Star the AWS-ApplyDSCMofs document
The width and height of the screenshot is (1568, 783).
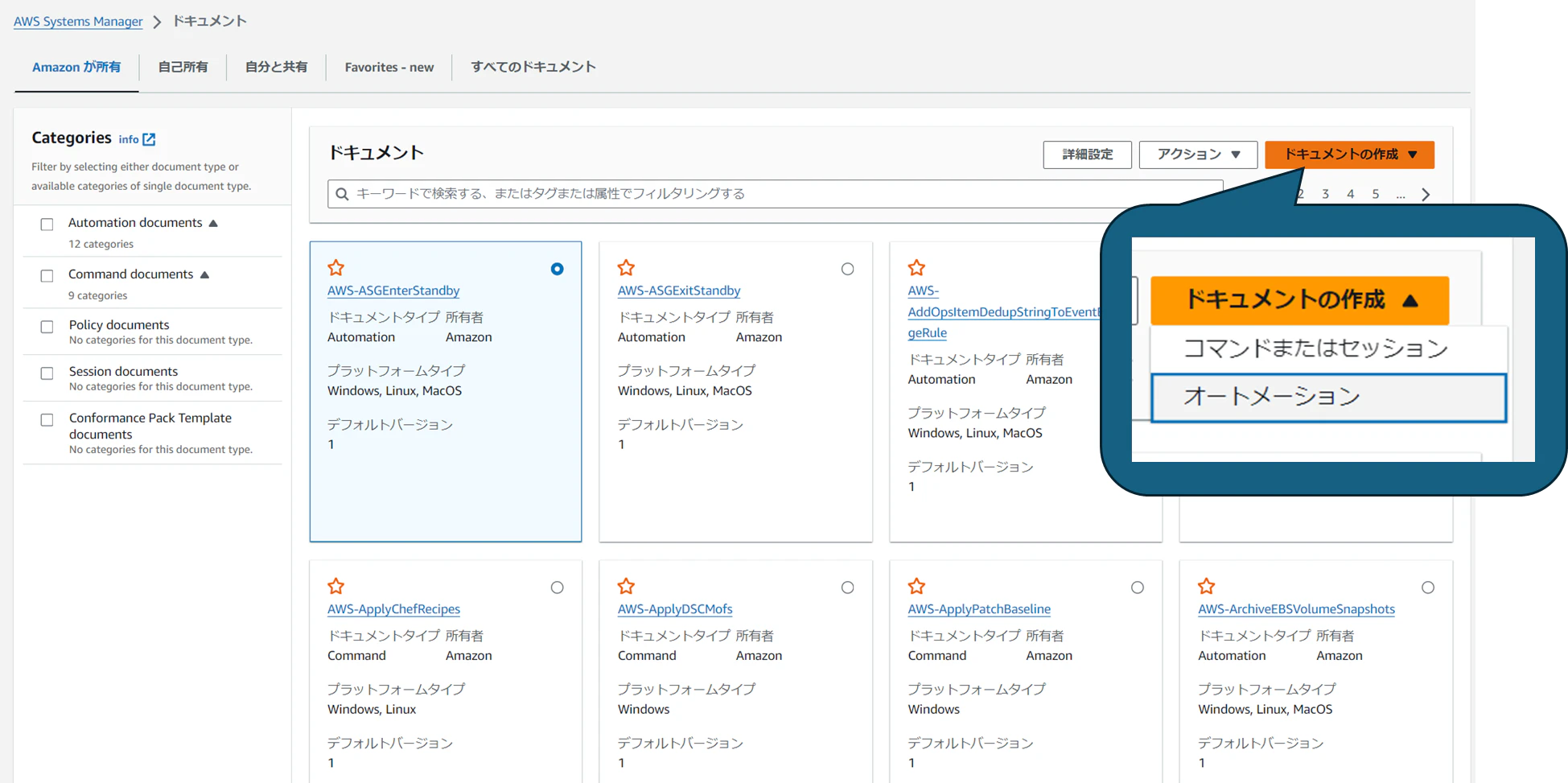click(627, 587)
